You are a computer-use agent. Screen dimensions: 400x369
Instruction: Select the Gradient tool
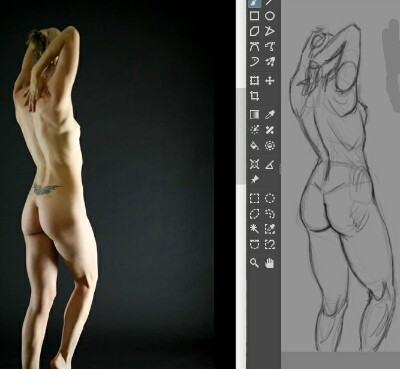click(255, 115)
